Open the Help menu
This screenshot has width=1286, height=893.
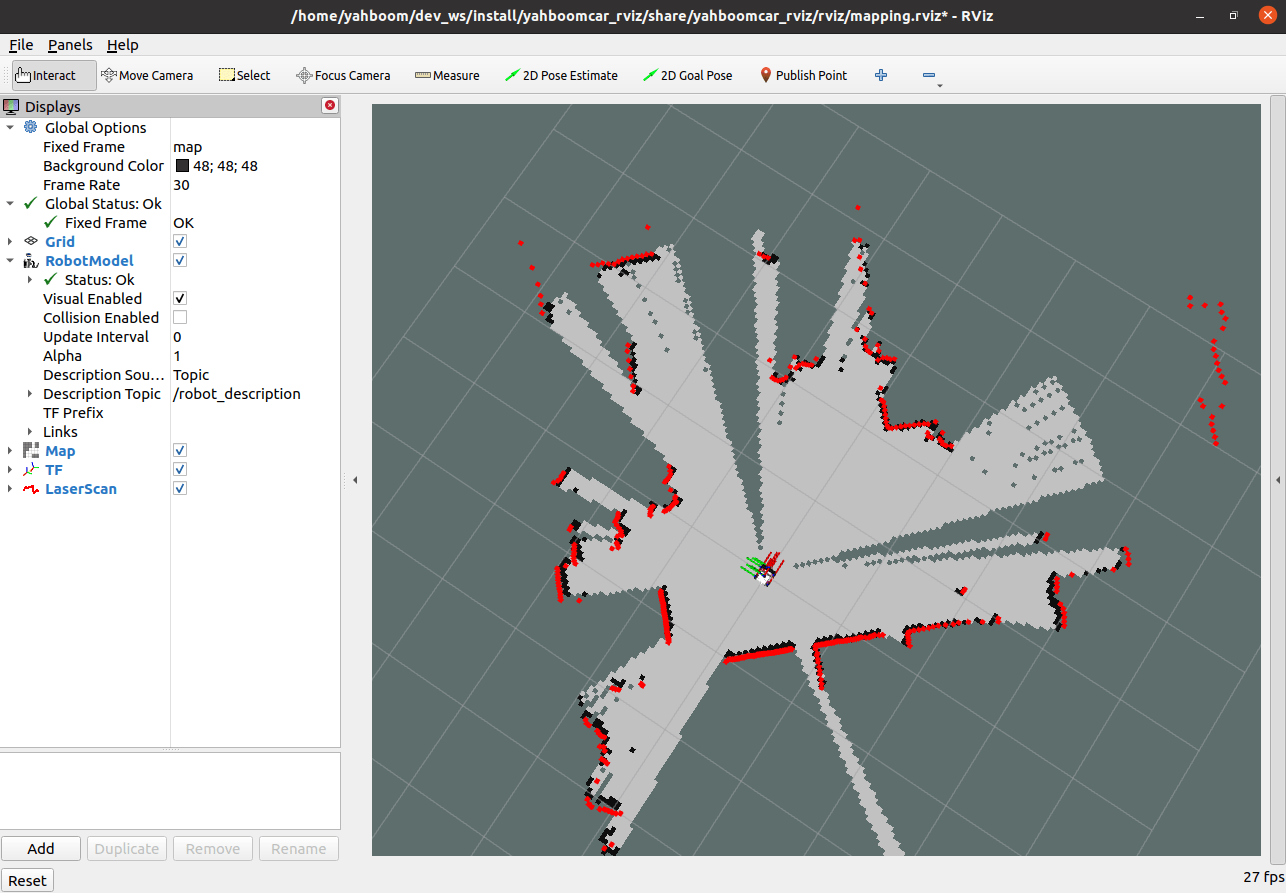click(123, 45)
